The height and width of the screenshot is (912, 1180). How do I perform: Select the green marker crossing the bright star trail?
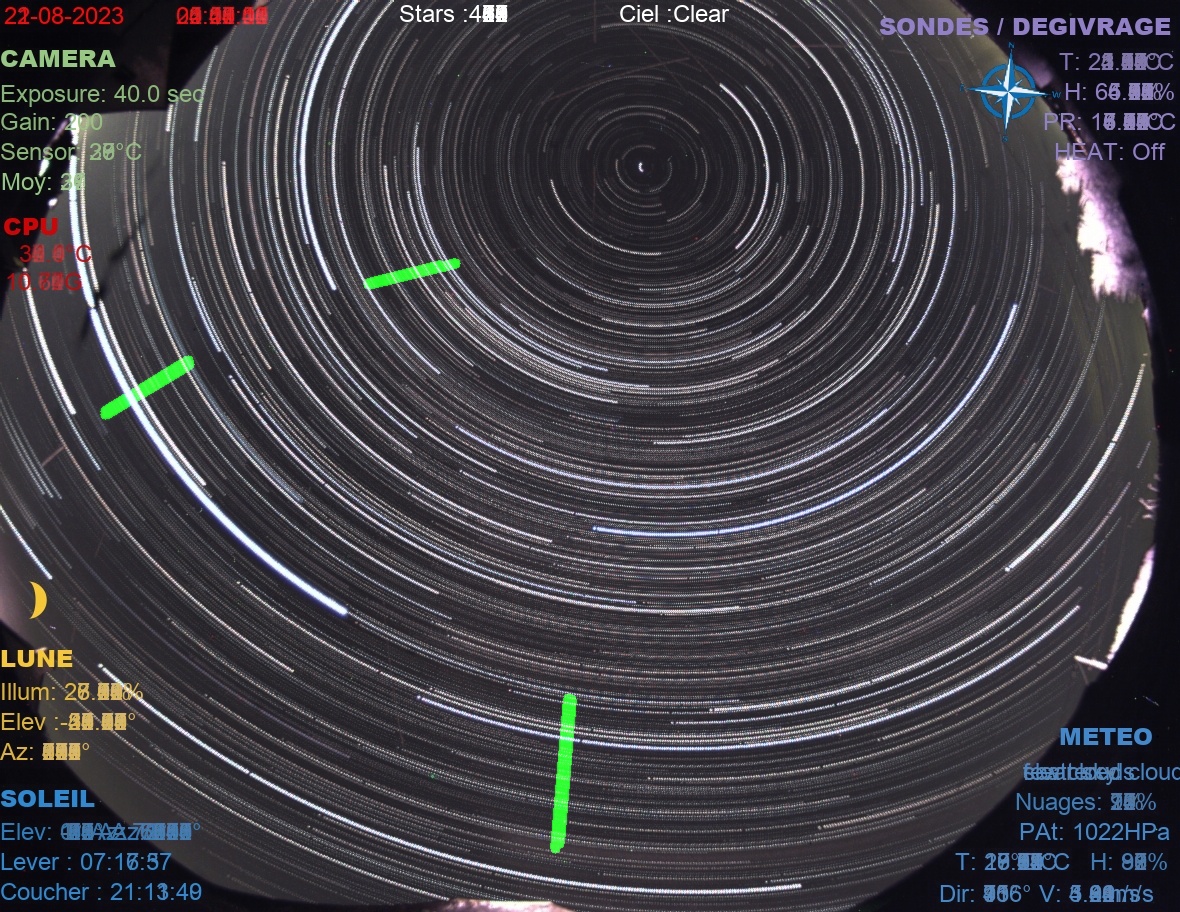pos(147,386)
